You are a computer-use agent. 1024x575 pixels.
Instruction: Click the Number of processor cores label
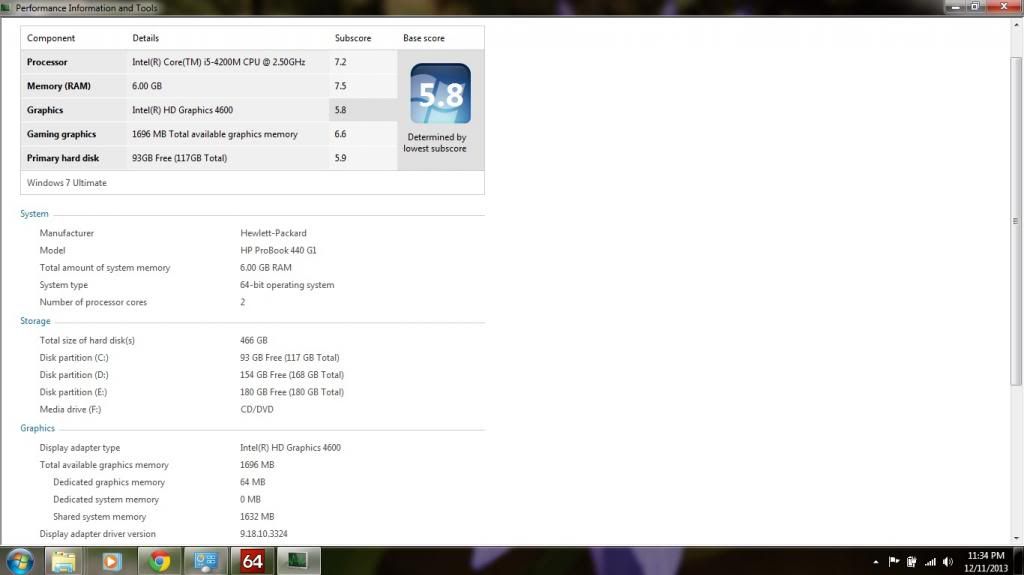[93, 302]
